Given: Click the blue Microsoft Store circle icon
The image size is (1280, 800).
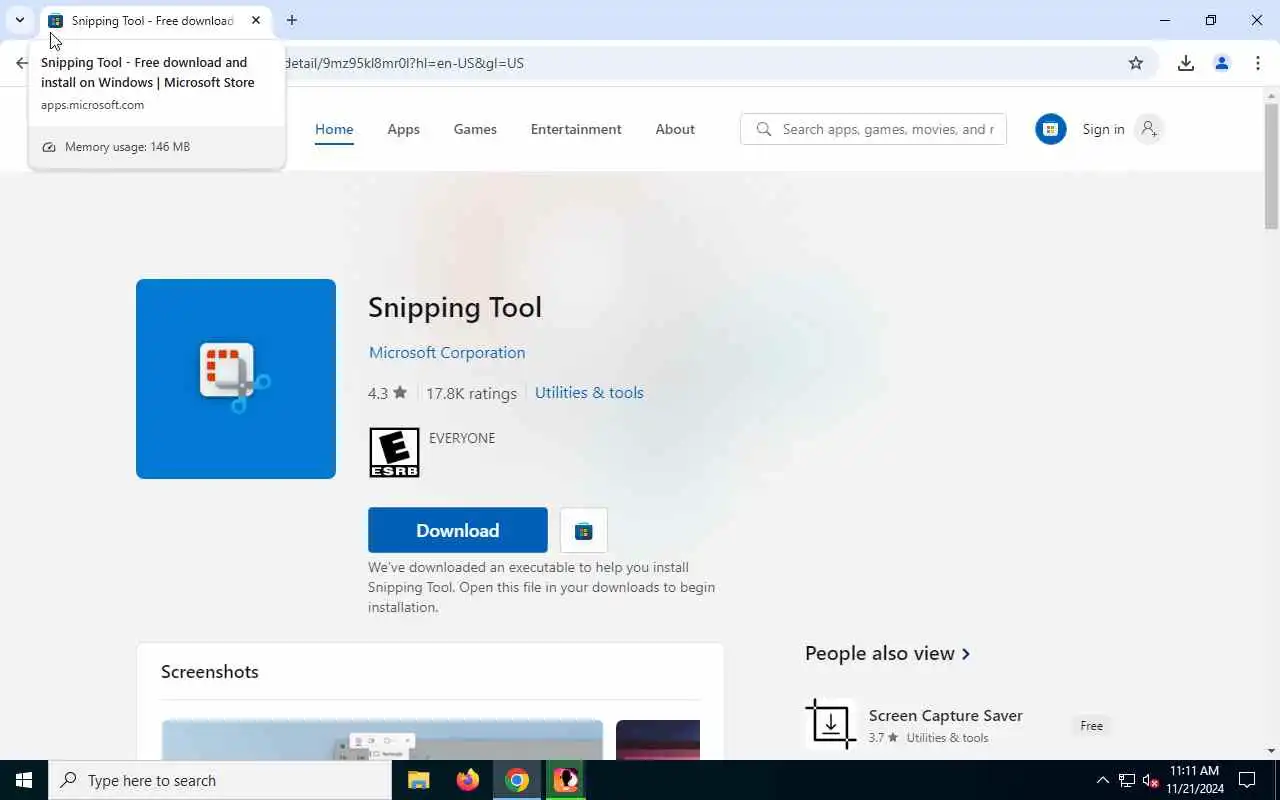Looking at the screenshot, I should (x=1050, y=129).
